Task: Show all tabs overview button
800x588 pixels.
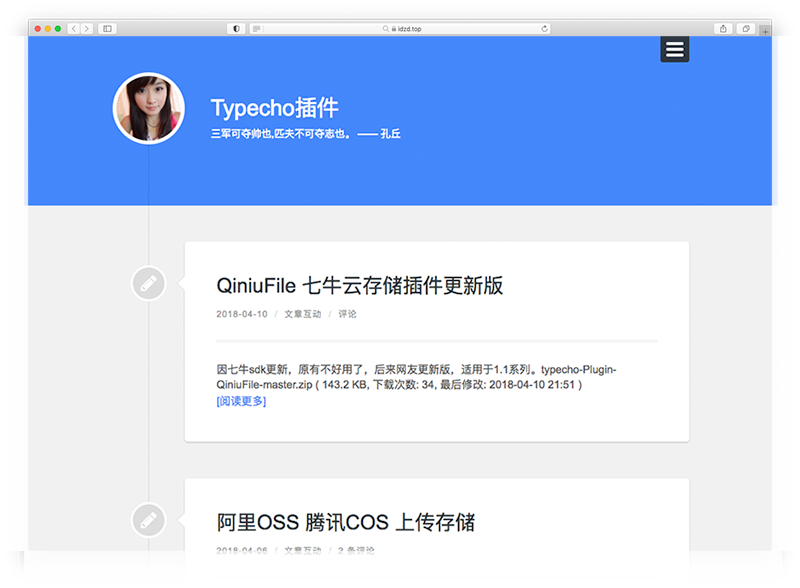Action: click(x=746, y=29)
